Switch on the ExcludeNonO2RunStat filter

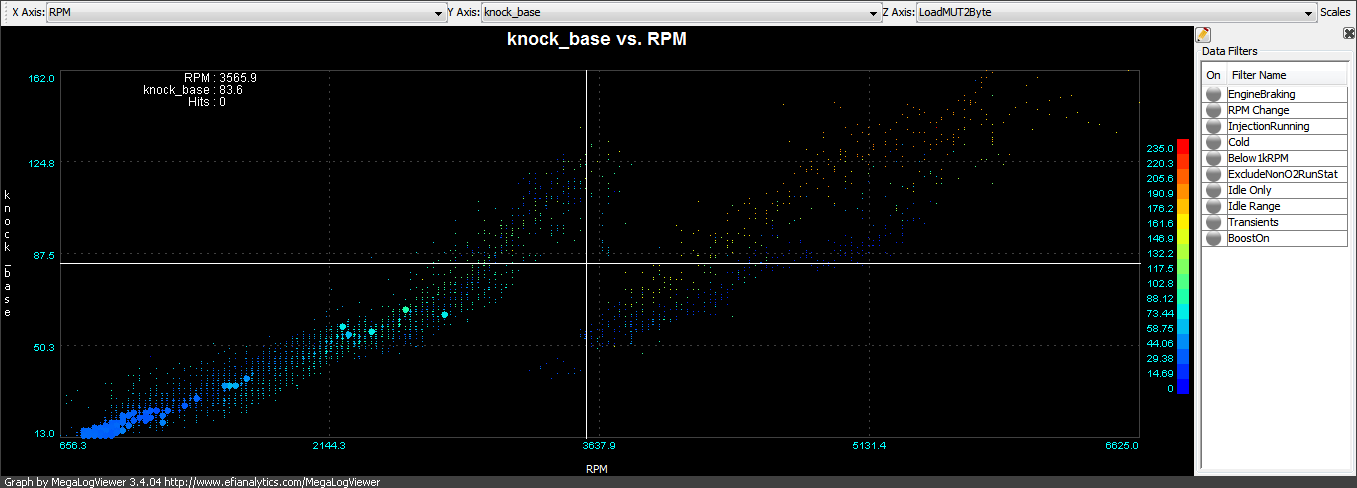pos(1213,174)
